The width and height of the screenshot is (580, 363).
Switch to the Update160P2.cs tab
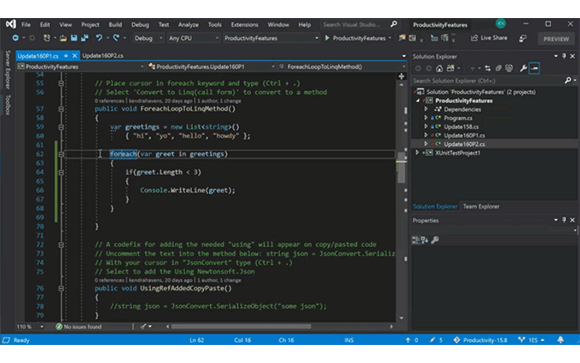pyautogui.click(x=102, y=56)
